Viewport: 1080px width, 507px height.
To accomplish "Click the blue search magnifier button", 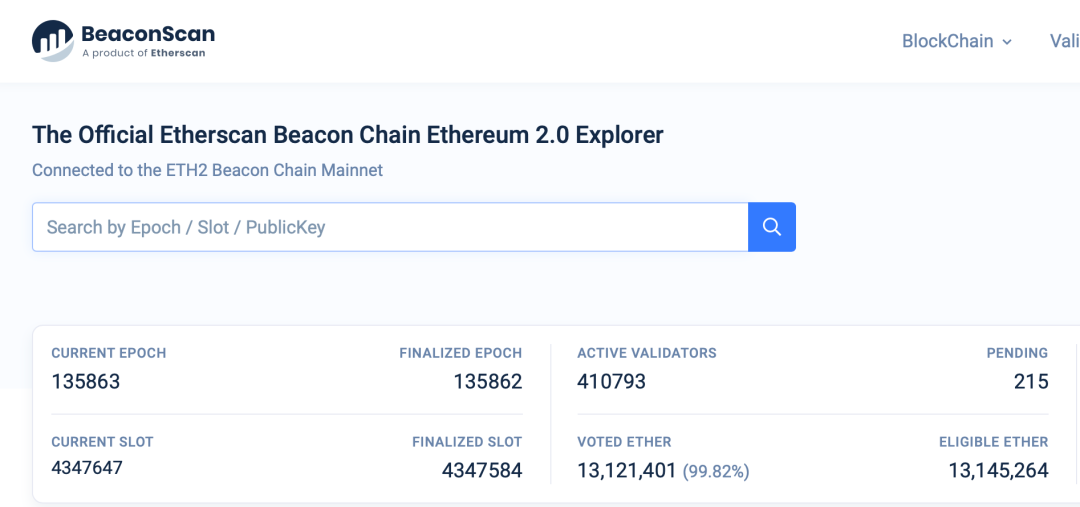I will (771, 227).
